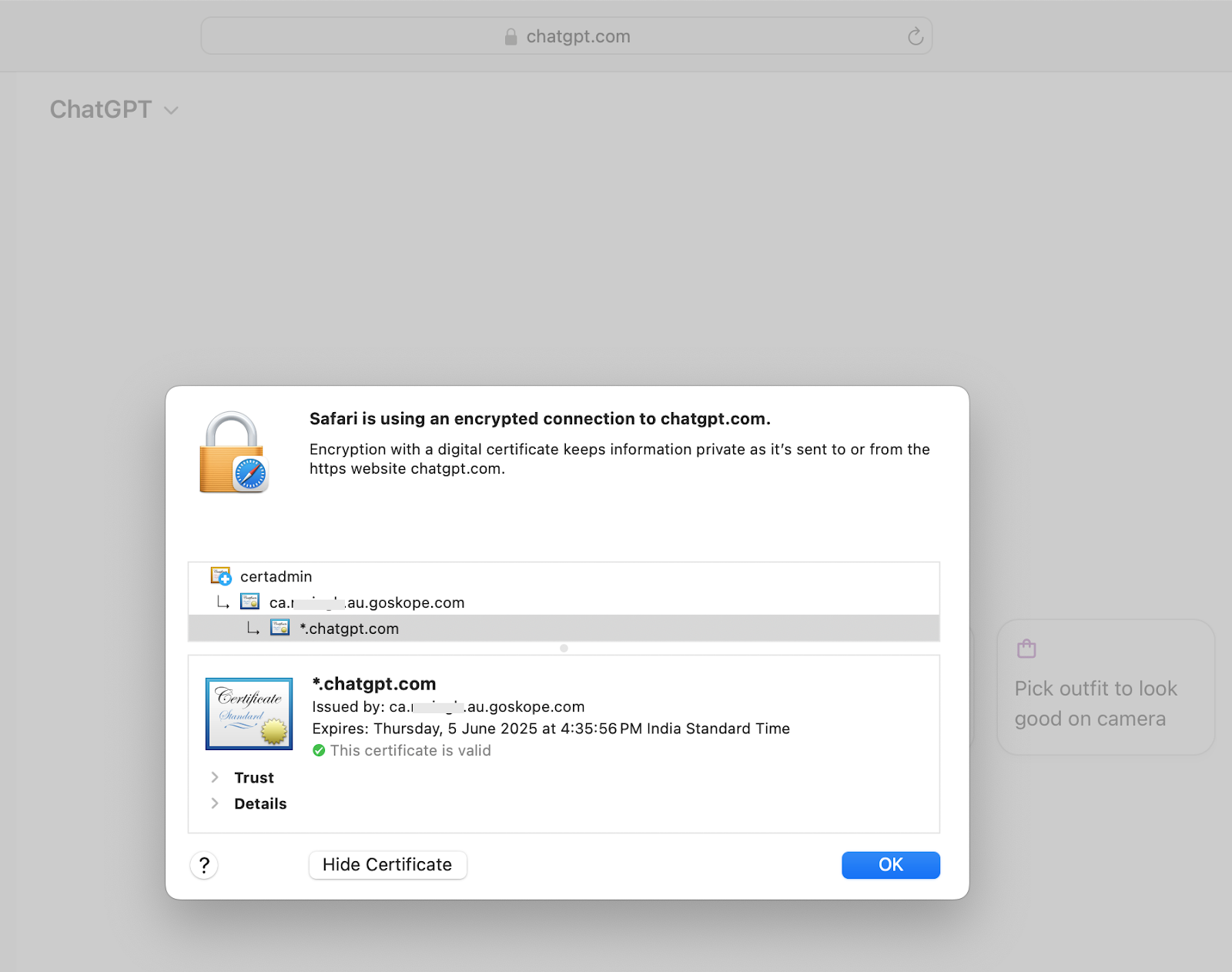Select the certadmin root certificate
Screen dimensions: 1232x972
(x=564, y=576)
